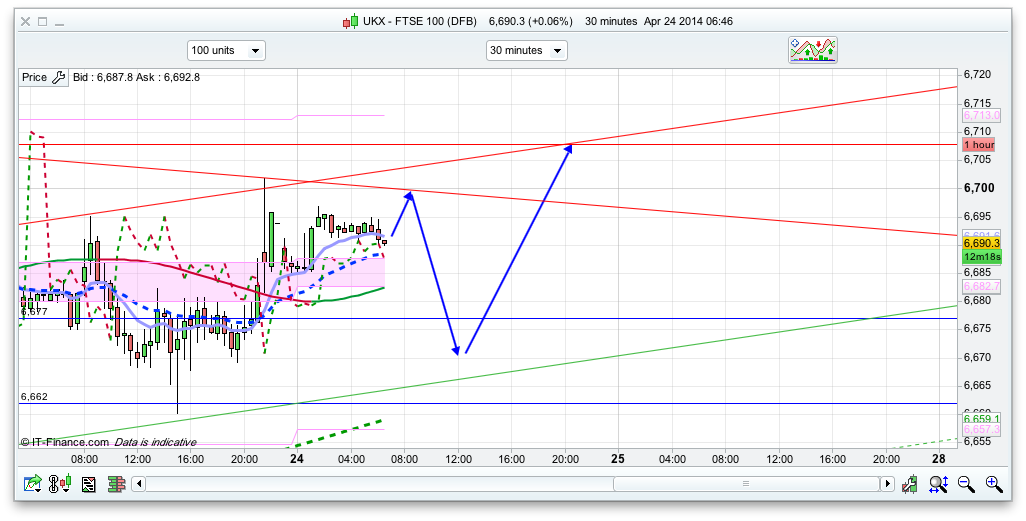Click the 6,690.3 current price label
The height and width of the screenshot is (521, 1026).
(981, 243)
